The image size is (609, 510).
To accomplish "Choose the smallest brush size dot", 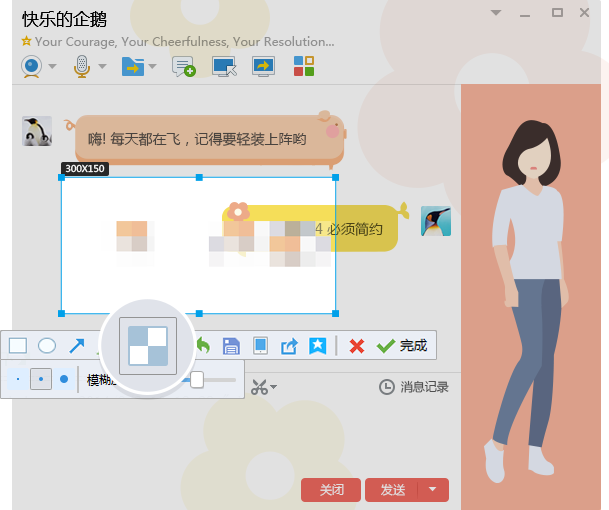I will pyautogui.click(x=18, y=380).
